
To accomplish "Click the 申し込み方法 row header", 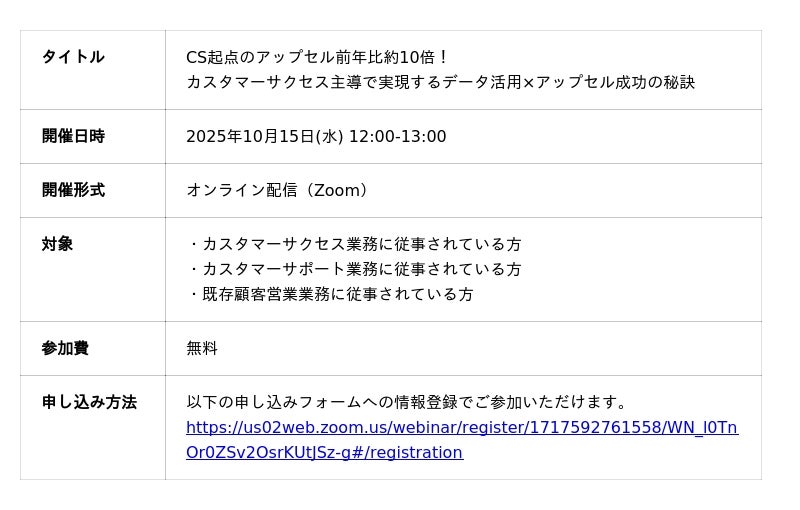I will coord(89,402).
